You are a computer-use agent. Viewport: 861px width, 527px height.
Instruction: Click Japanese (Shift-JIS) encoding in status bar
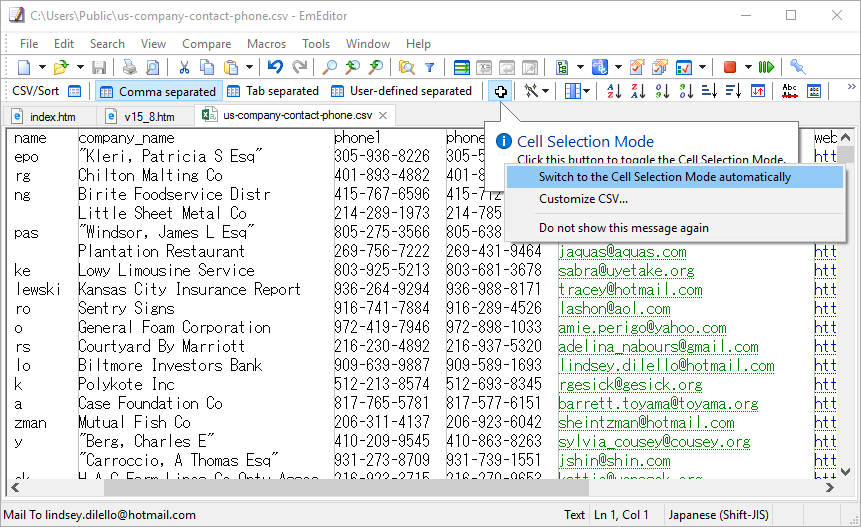(x=718, y=515)
